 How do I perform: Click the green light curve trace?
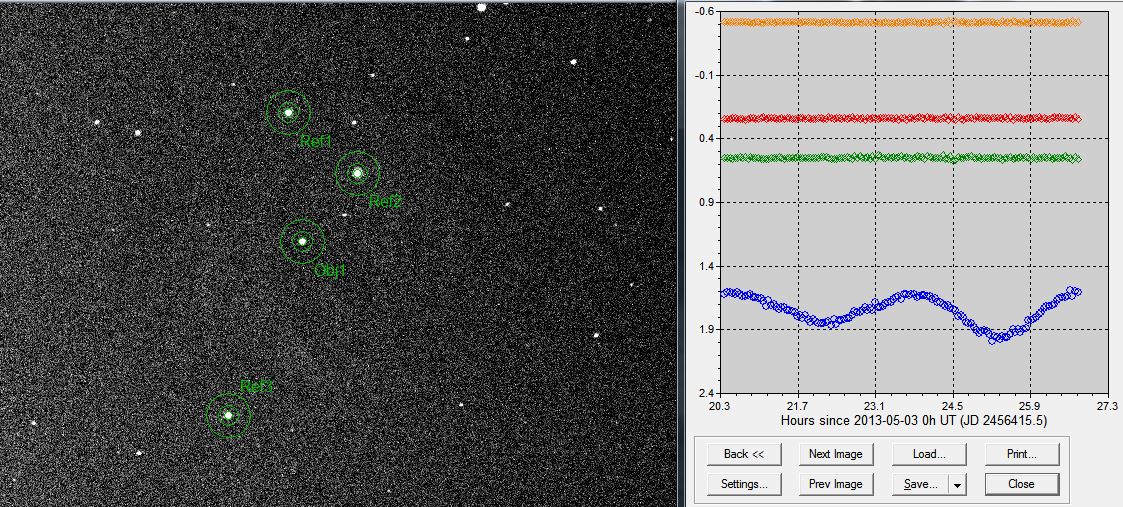900,158
